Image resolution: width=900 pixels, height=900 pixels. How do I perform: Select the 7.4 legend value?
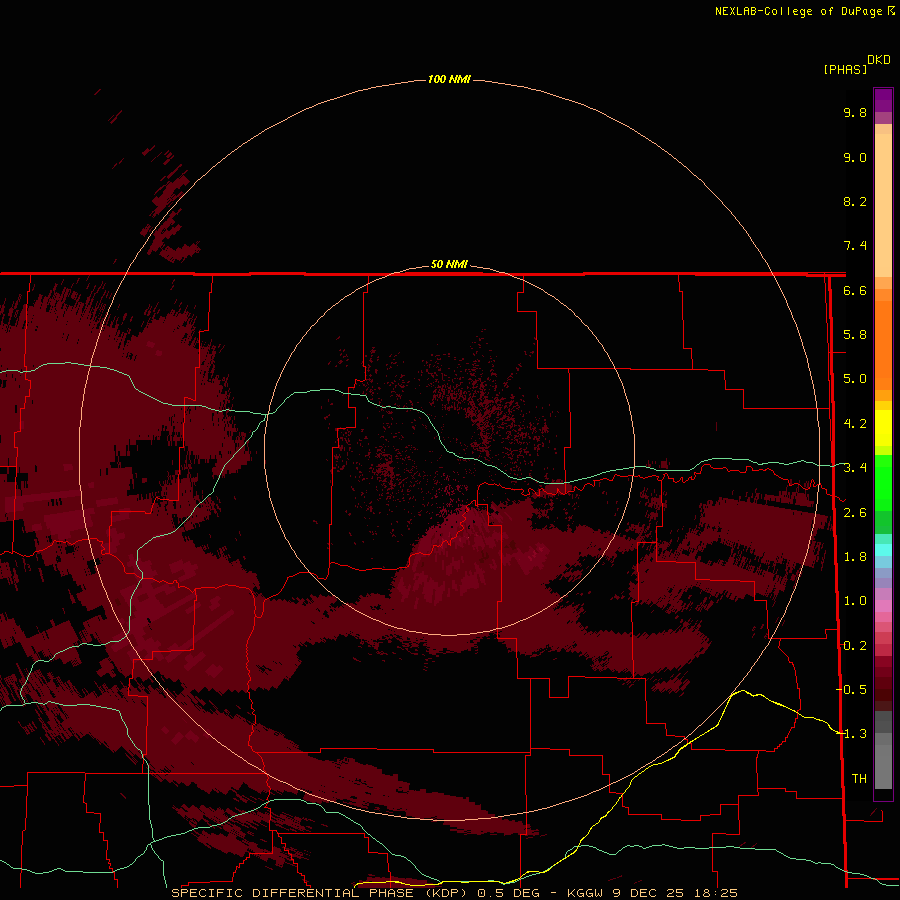[855, 246]
